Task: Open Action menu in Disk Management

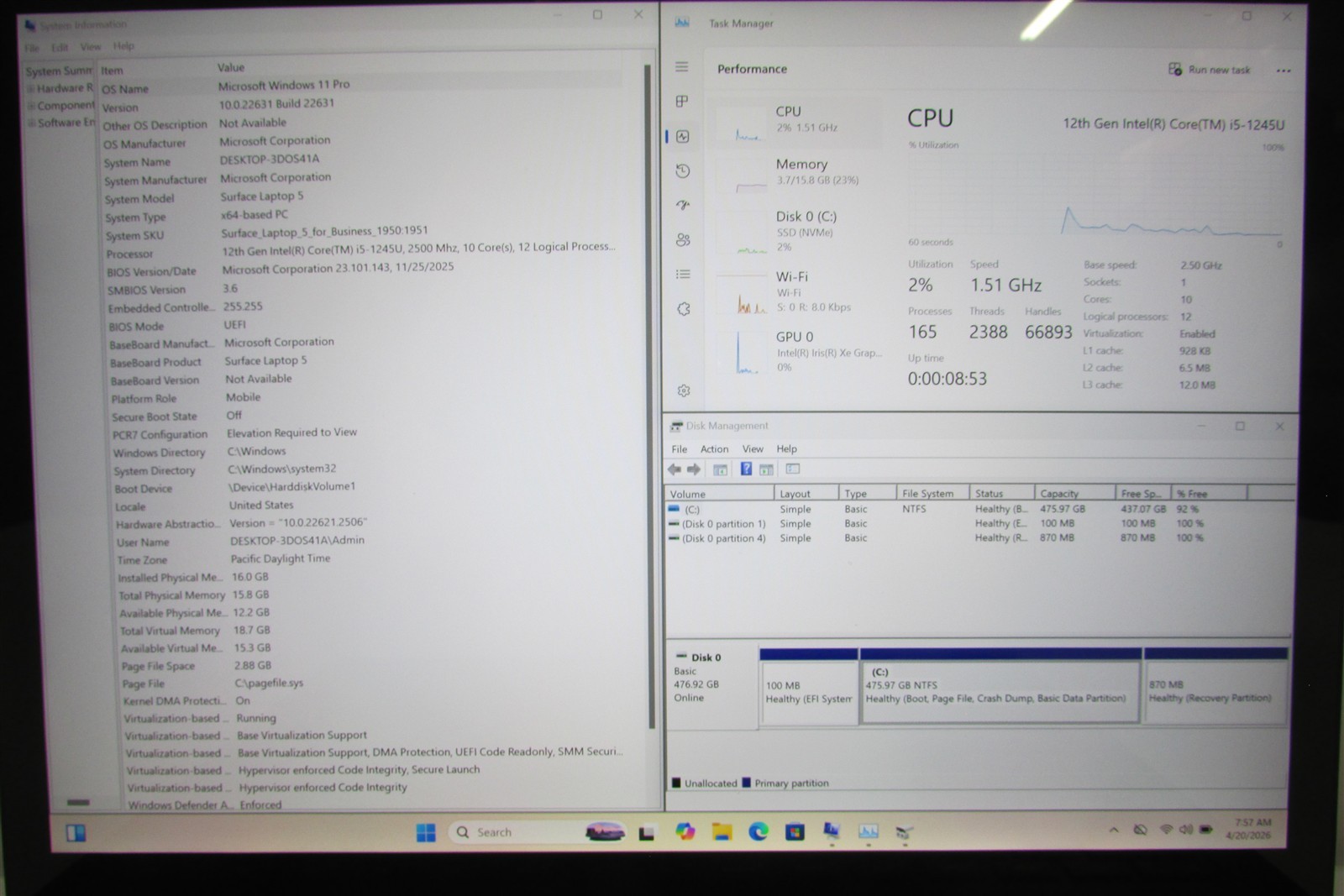Action: pos(714,449)
